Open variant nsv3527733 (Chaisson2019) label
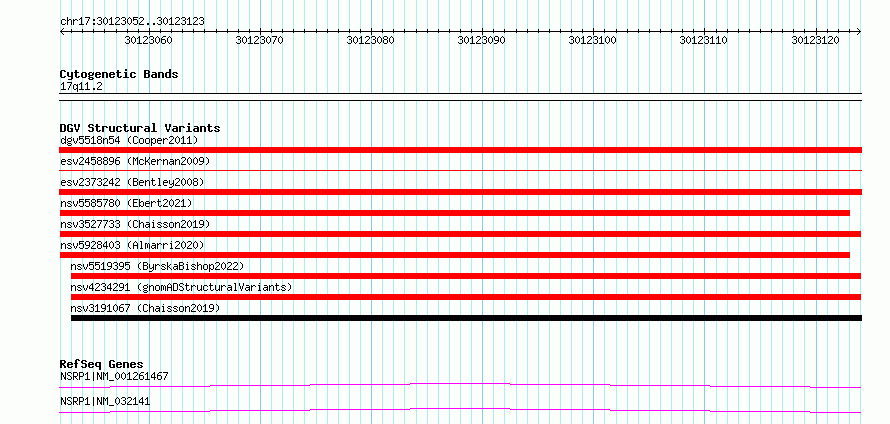This screenshot has width=890, height=424. [135, 224]
